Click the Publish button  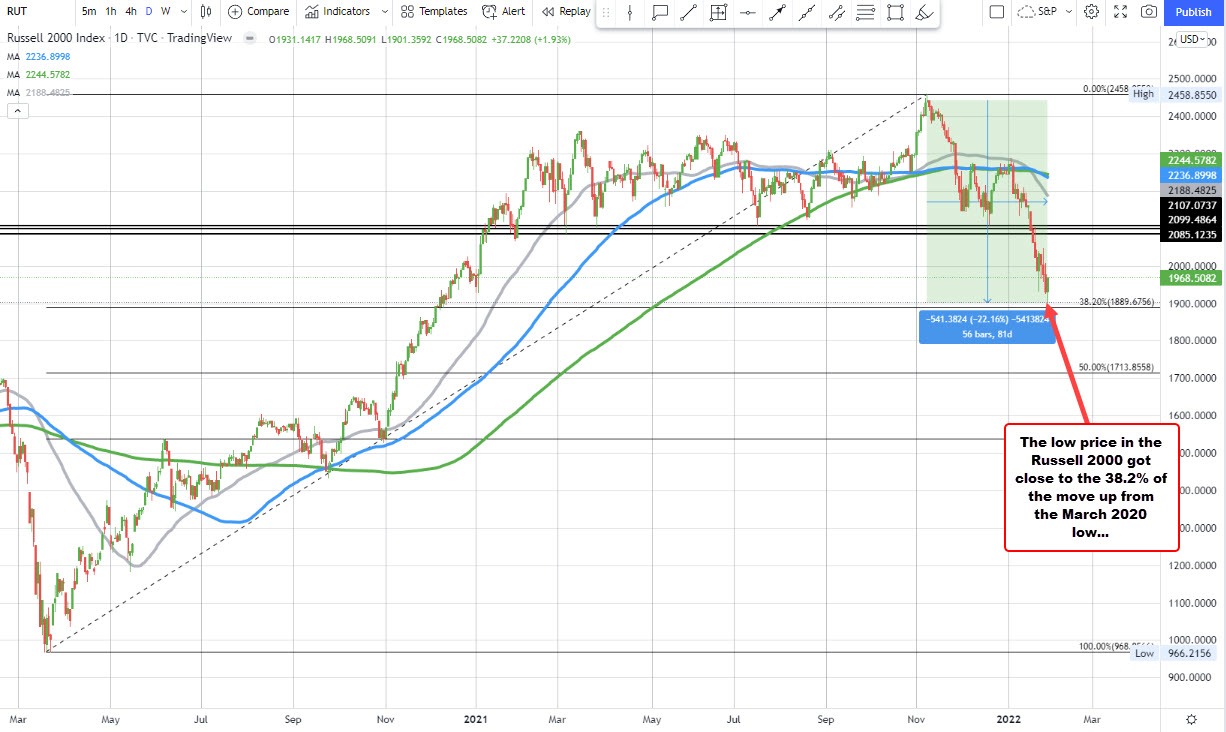coord(1193,12)
